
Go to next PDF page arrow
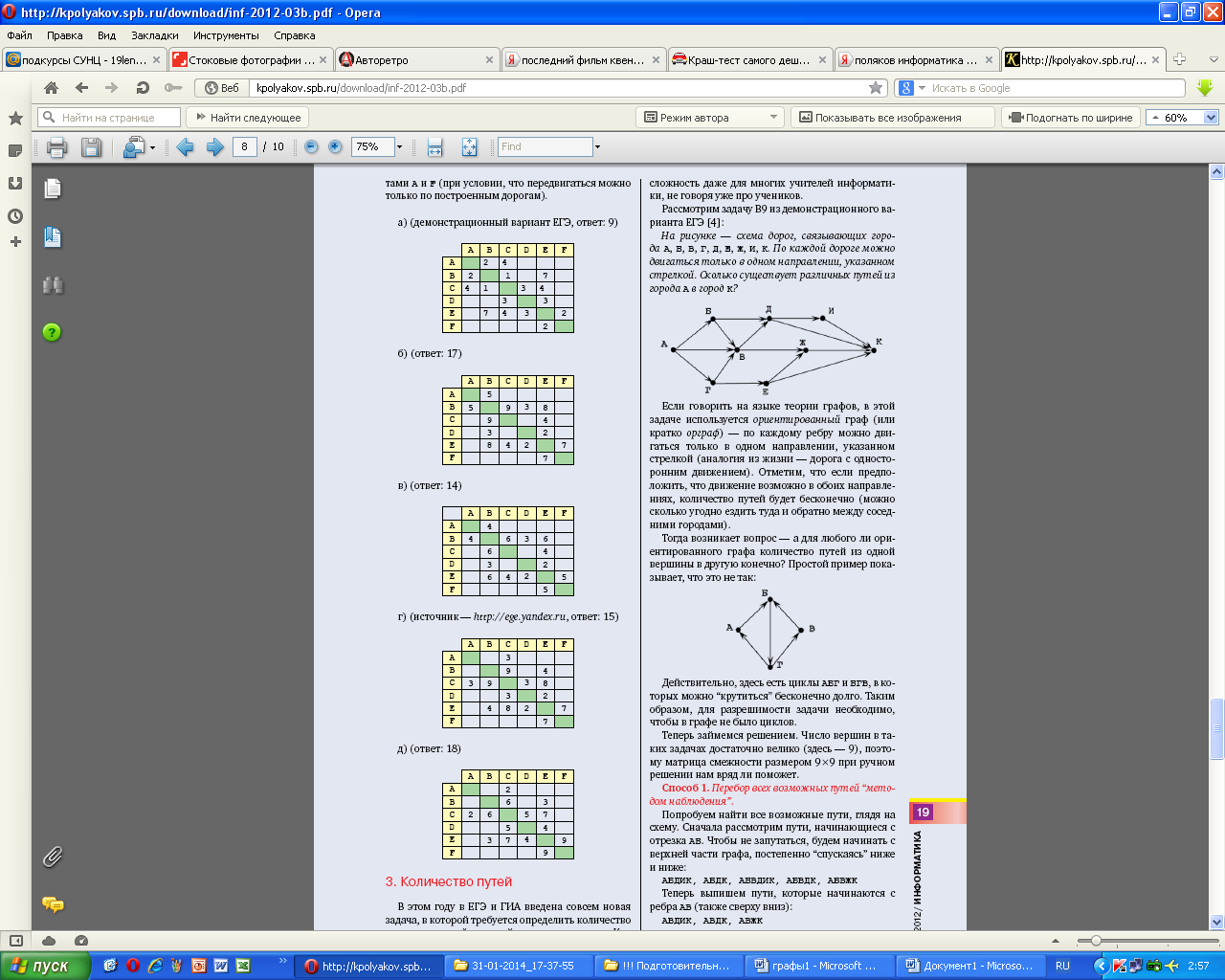215,147
